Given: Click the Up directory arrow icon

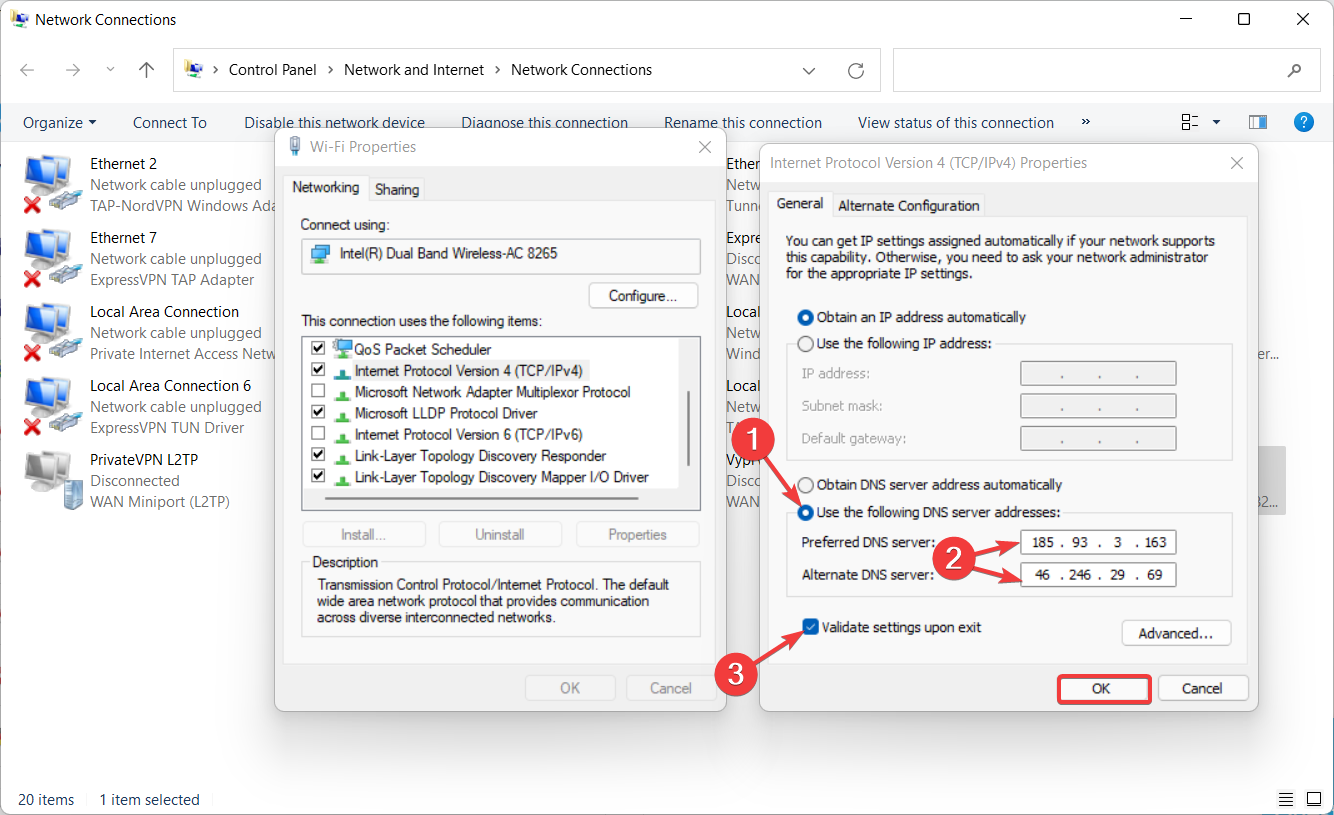Looking at the screenshot, I should pyautogui.click(x=146, y=70).
